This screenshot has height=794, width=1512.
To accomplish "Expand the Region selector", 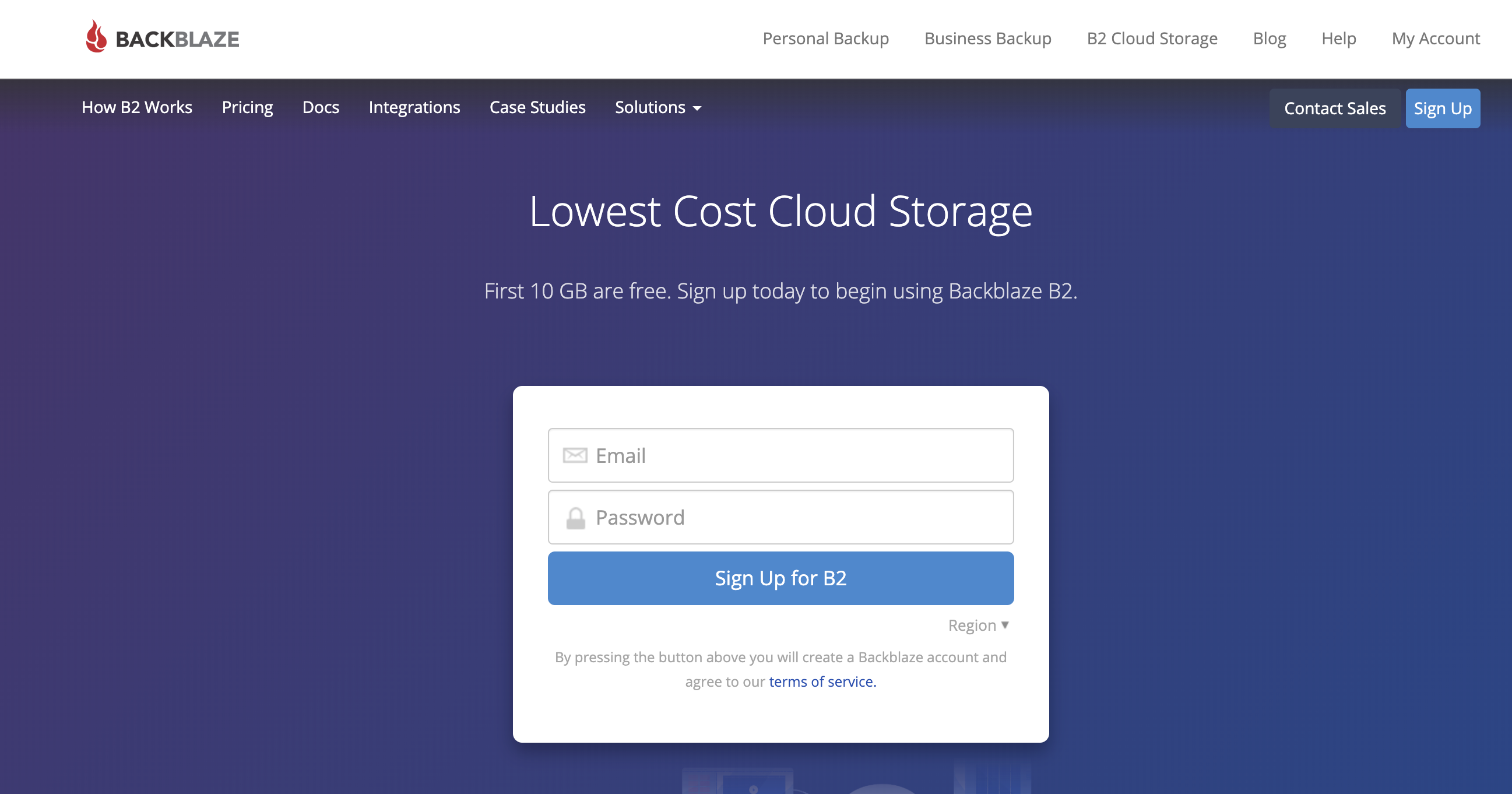I will click(x=978, y=625).
